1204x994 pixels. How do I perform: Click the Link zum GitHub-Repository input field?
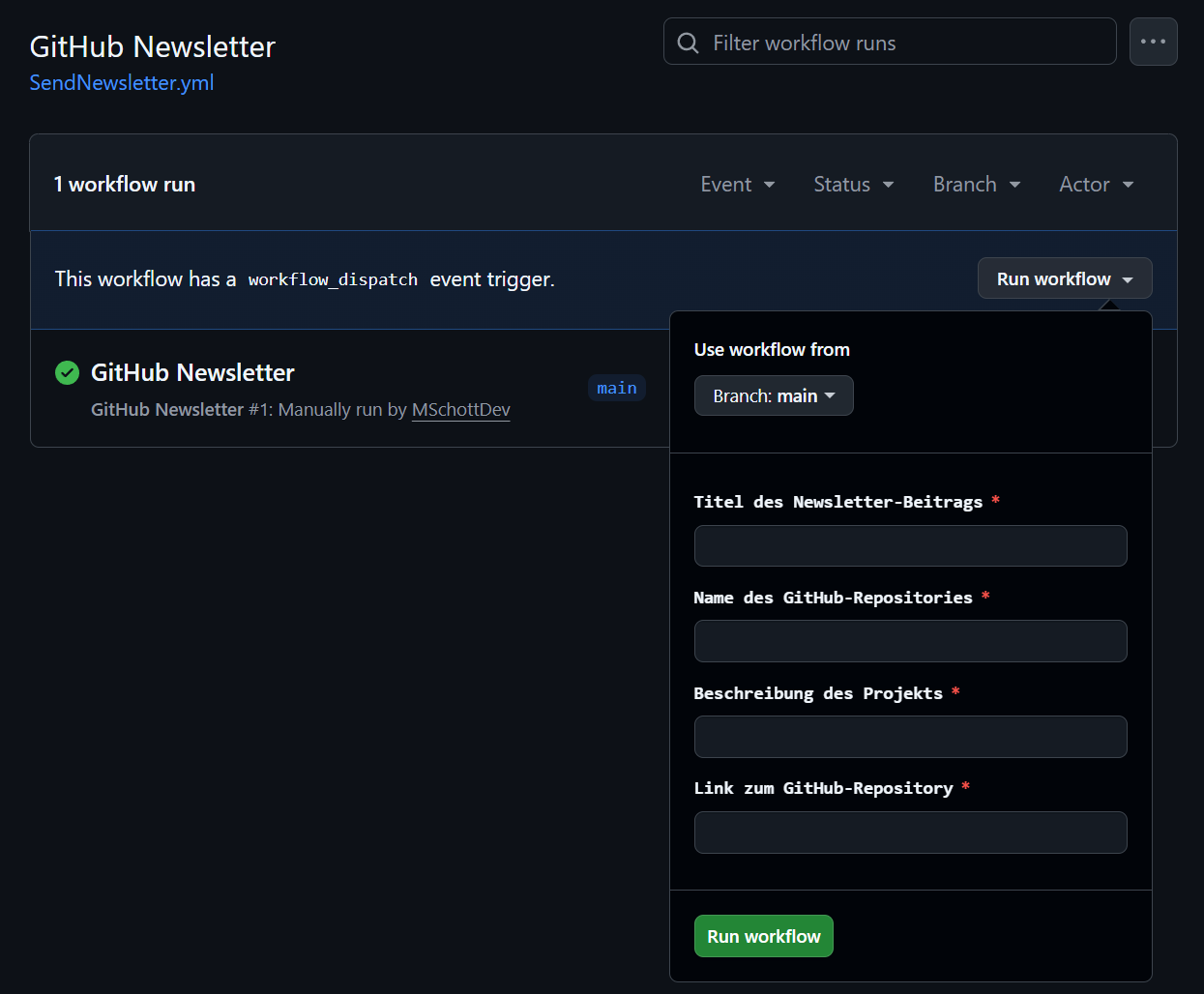[x=910, y=833]
